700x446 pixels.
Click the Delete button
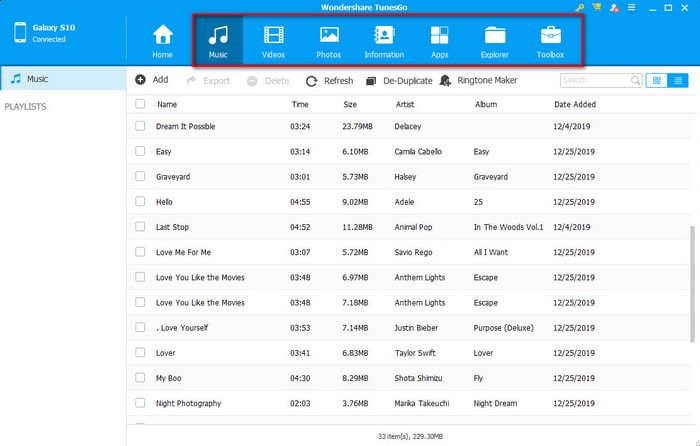tap(268, 81)
